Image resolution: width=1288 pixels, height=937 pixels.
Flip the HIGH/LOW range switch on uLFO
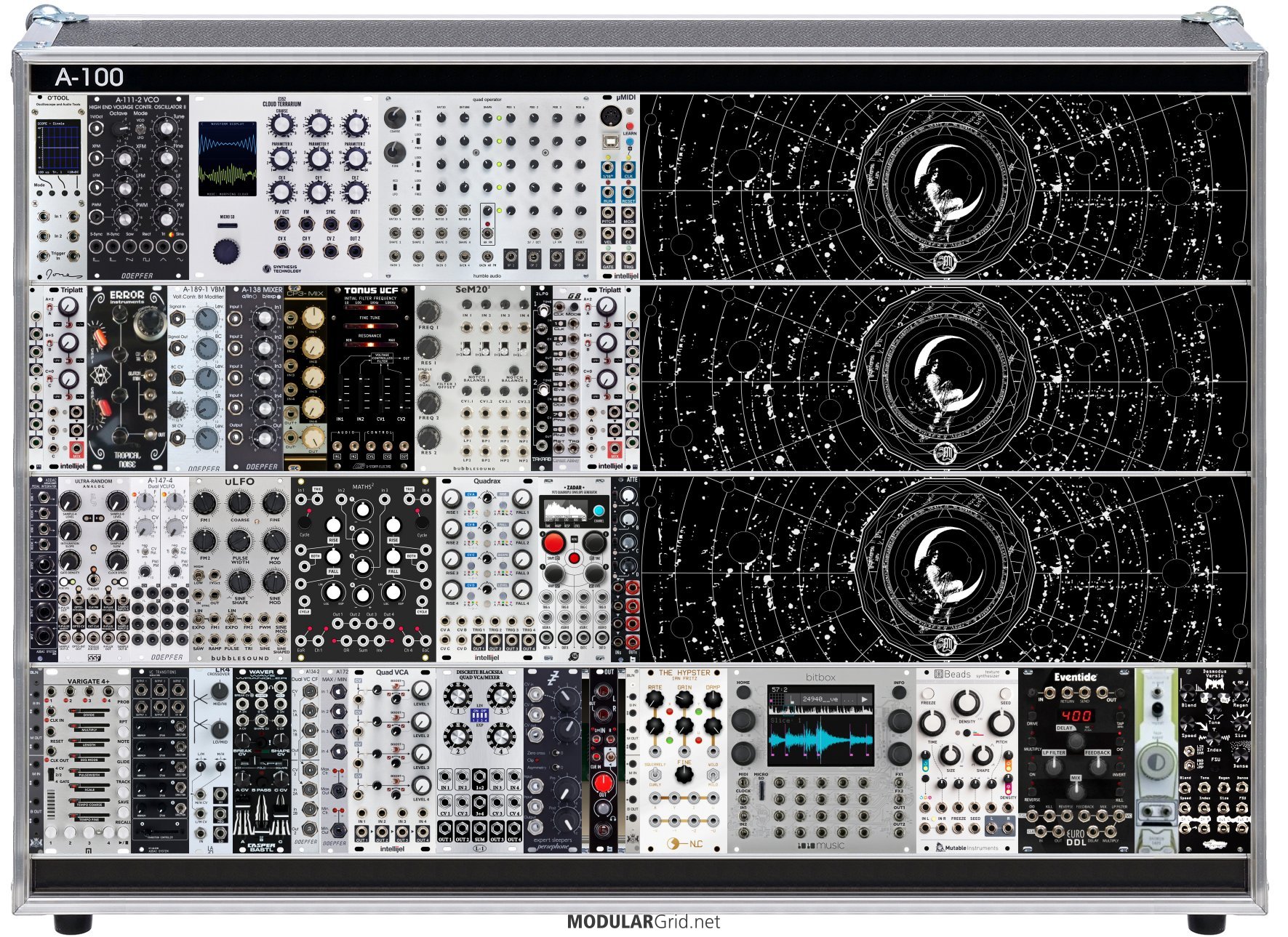[x=199, y=574]
